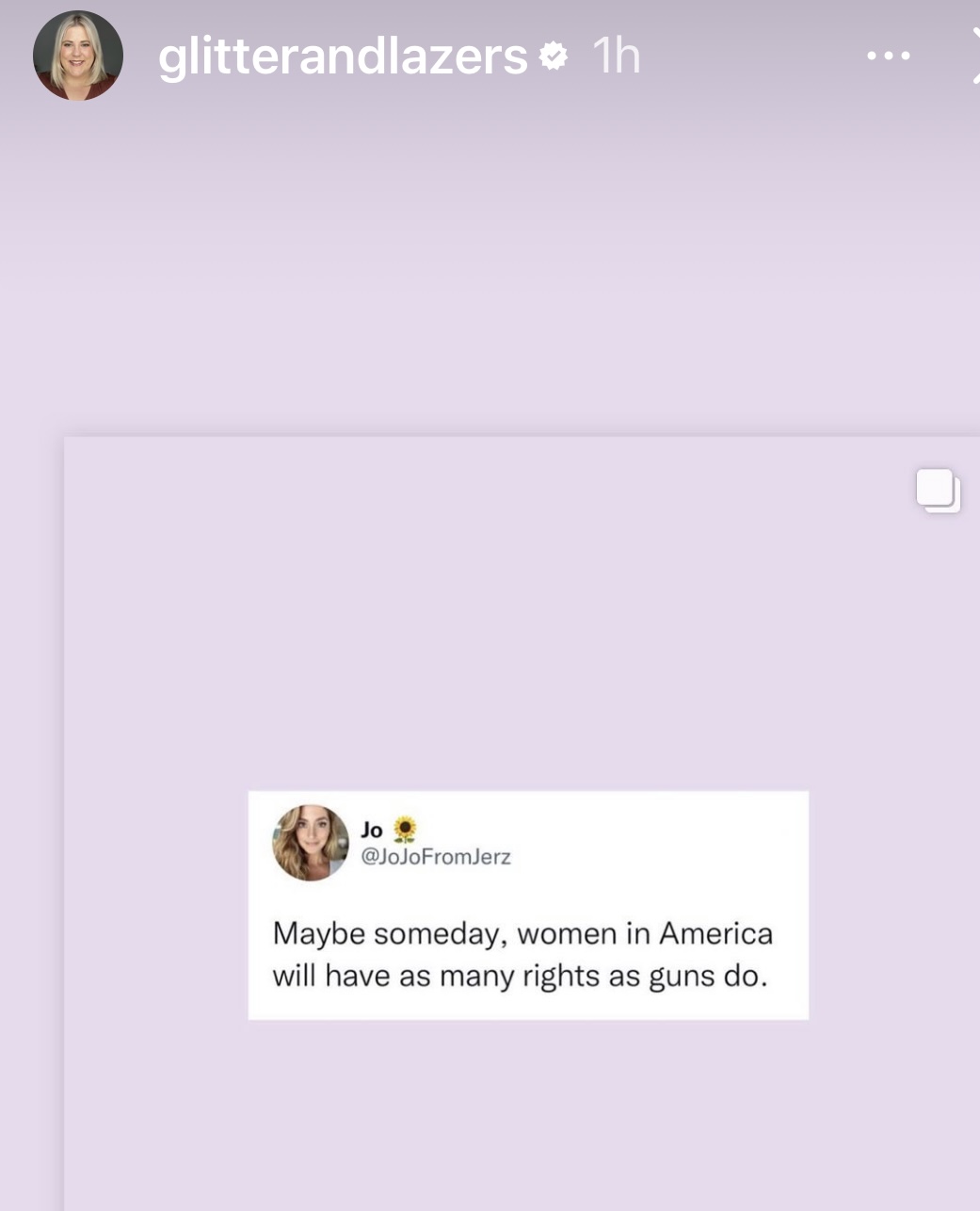Tap the word "America" in the tweet
The image size is (980, 1211).
715,933
